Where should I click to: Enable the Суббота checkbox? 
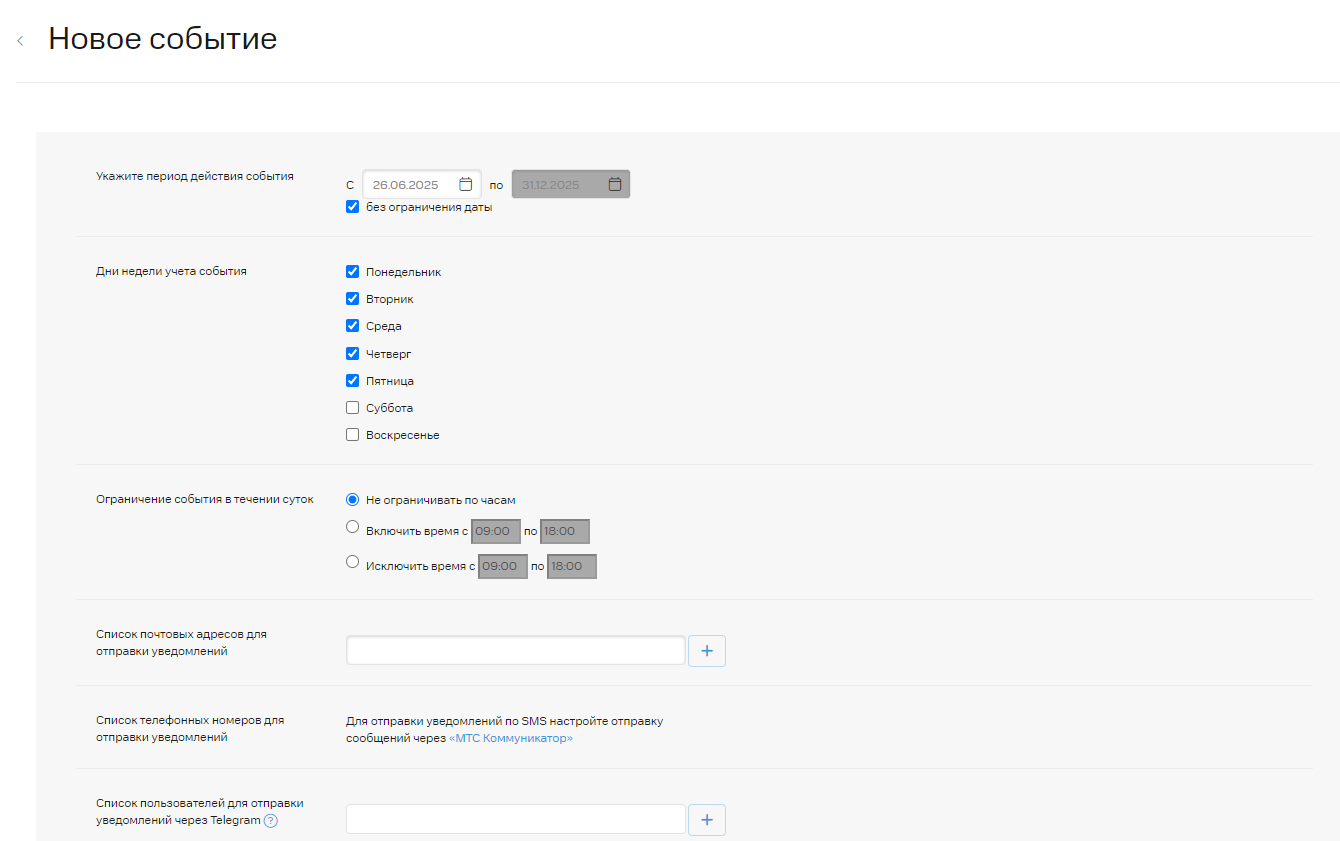[352, 407]
